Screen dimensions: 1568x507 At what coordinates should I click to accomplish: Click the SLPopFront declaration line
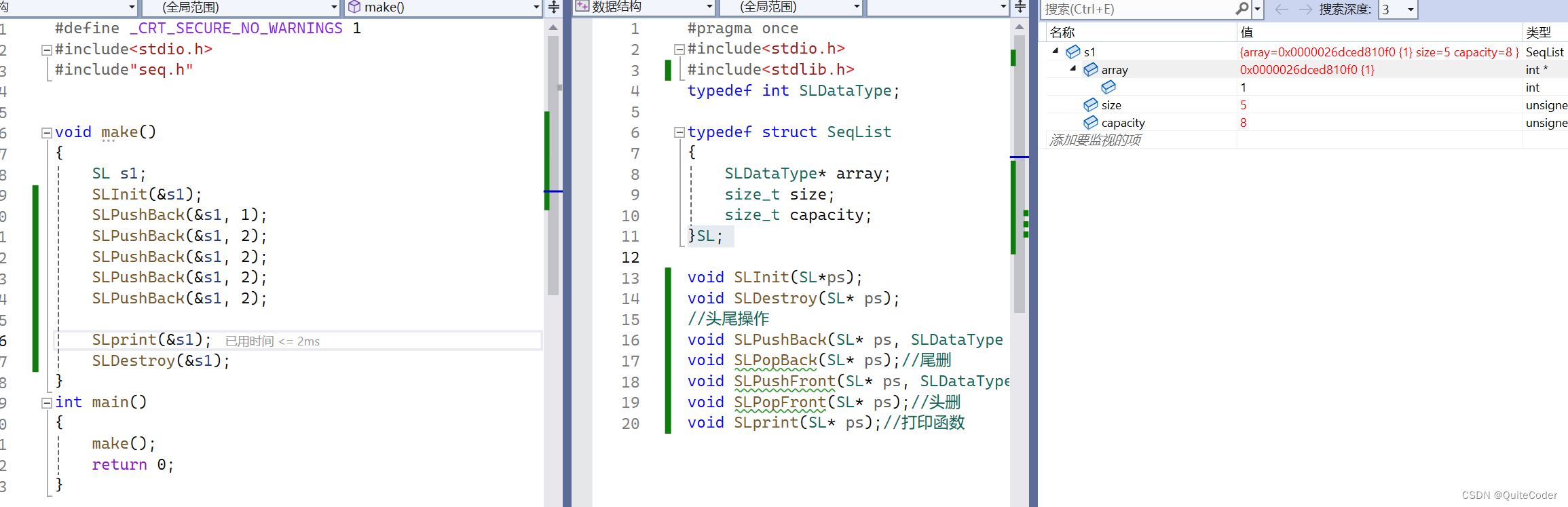pos(824,402)
